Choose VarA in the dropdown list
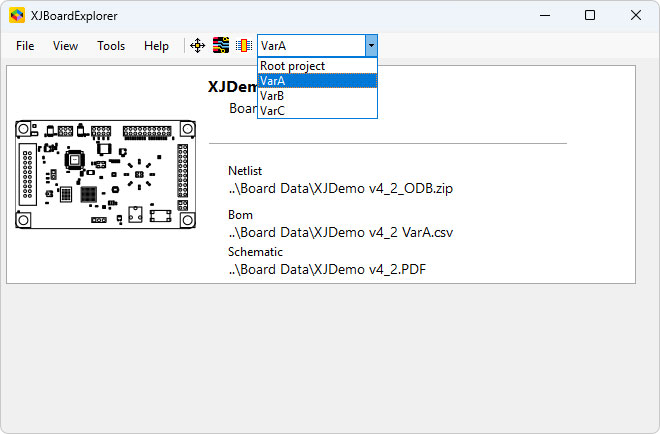Screen dimensions: 660x434 click(317, 80)
